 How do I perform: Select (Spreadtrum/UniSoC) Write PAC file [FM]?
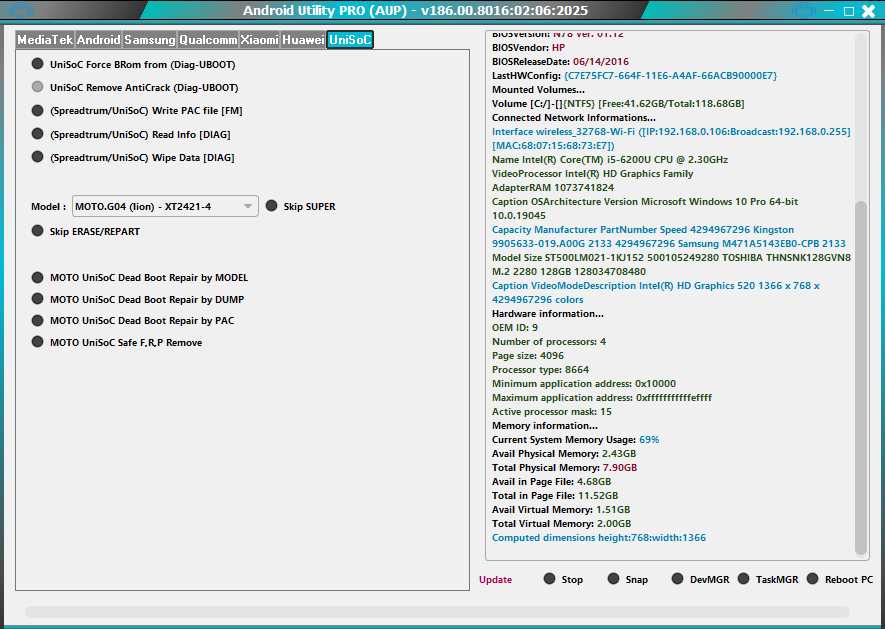tap(35, 111)
